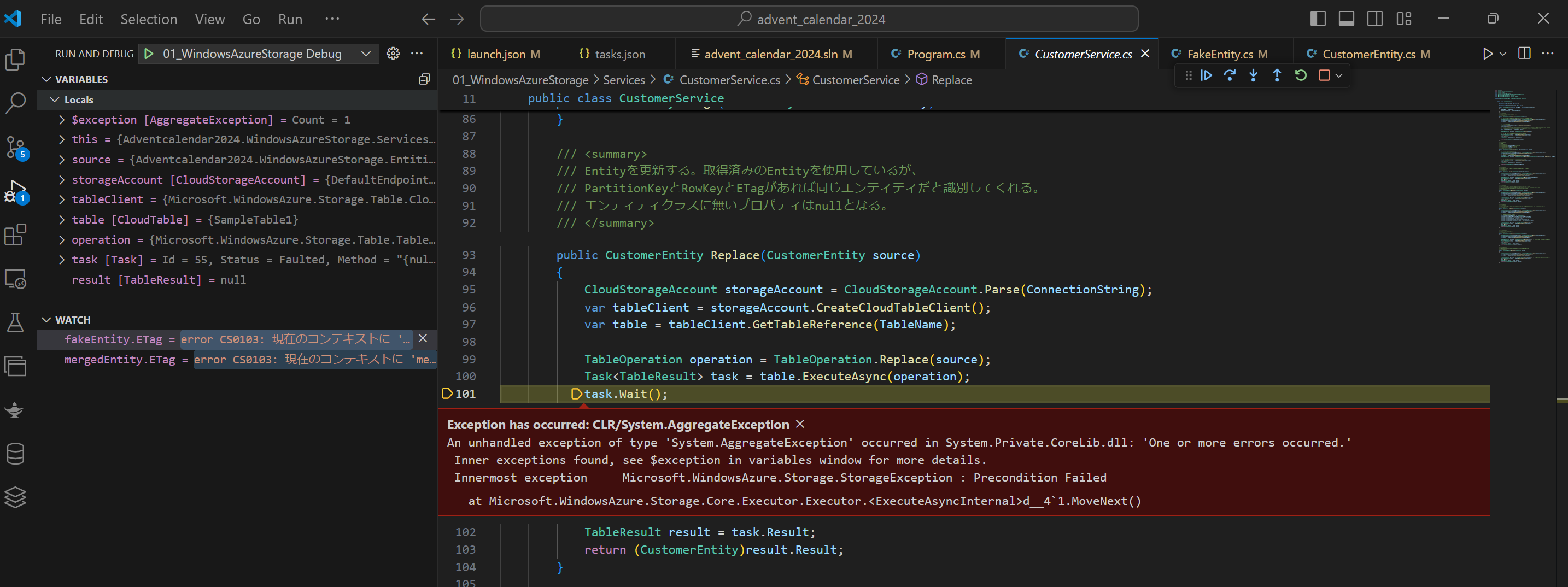This screenshot has width=1568, height=587.
Task: Switch to the Program.cs tab
Action: [935, 54]
